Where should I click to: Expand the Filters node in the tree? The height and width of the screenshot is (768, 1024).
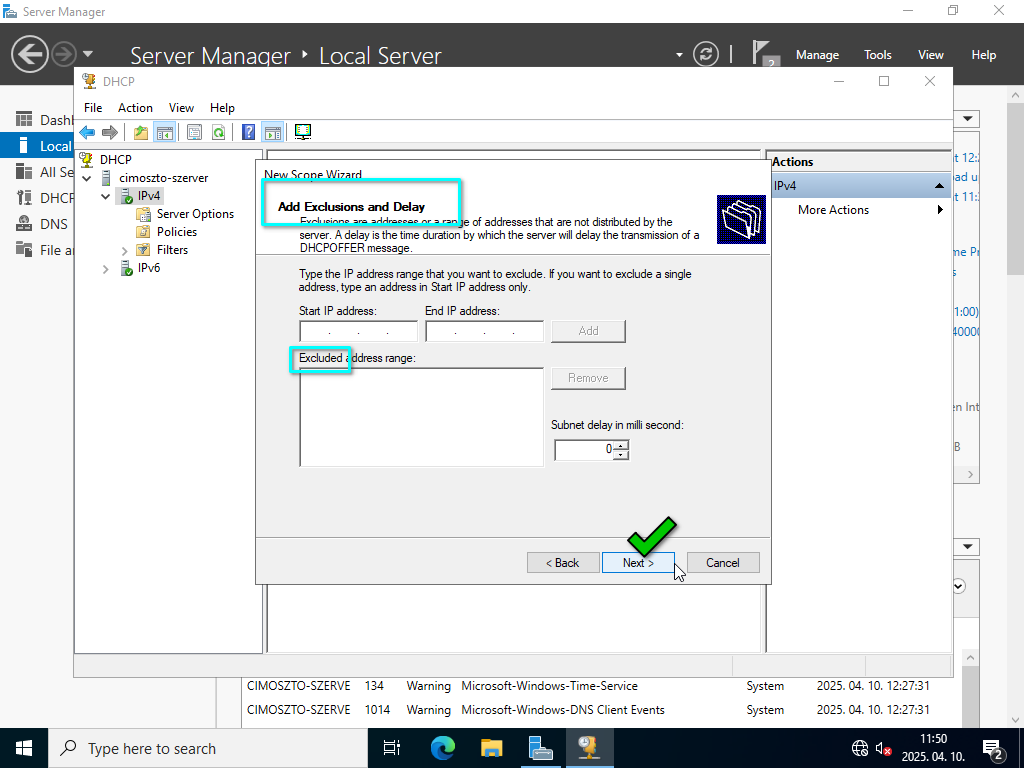125,250
